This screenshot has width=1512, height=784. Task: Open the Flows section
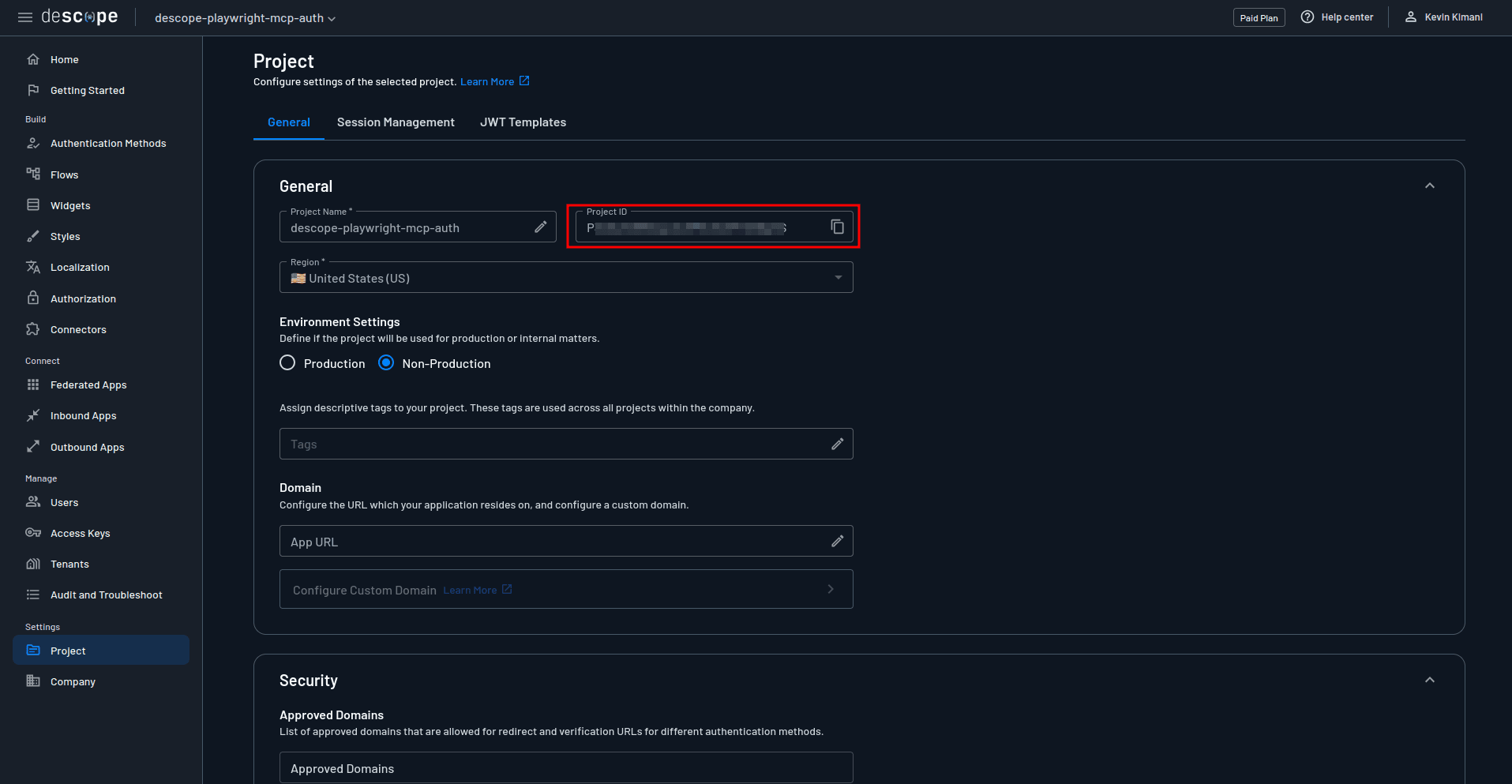[x=64, y=174]
